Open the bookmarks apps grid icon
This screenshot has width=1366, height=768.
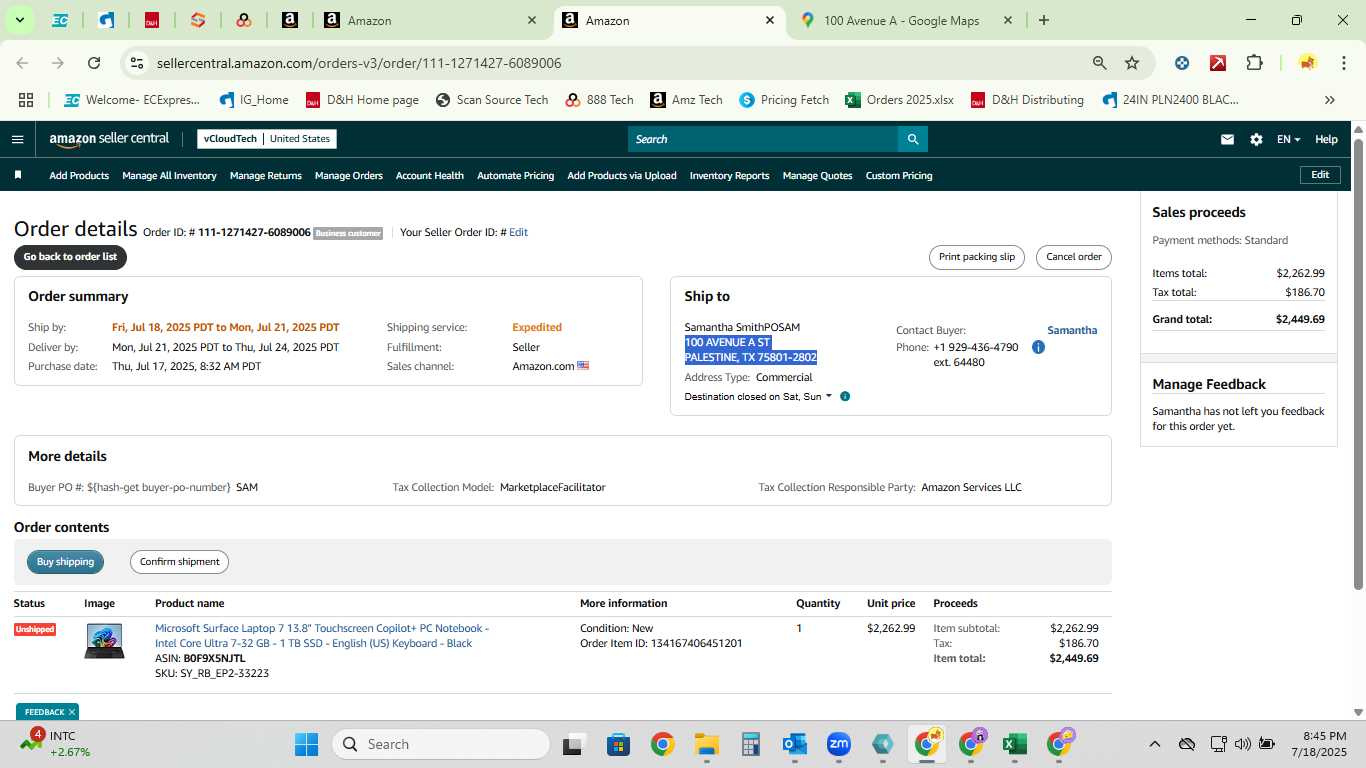click(26, 100)
